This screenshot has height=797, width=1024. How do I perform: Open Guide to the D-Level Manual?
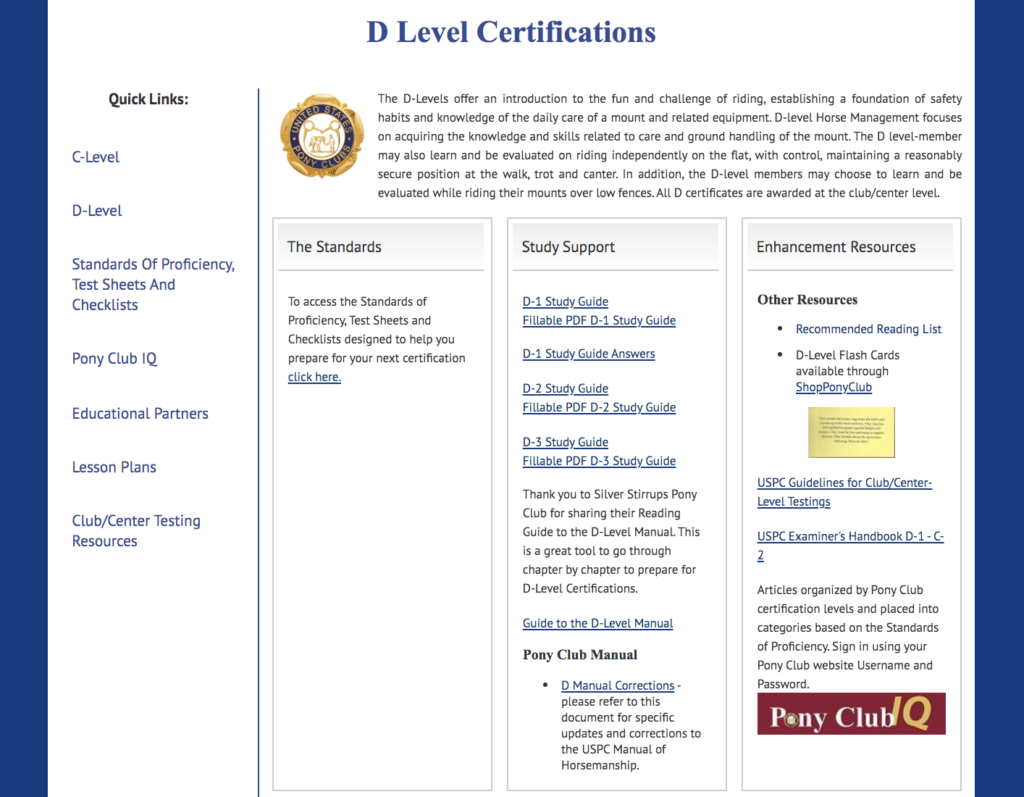point(598,623)
